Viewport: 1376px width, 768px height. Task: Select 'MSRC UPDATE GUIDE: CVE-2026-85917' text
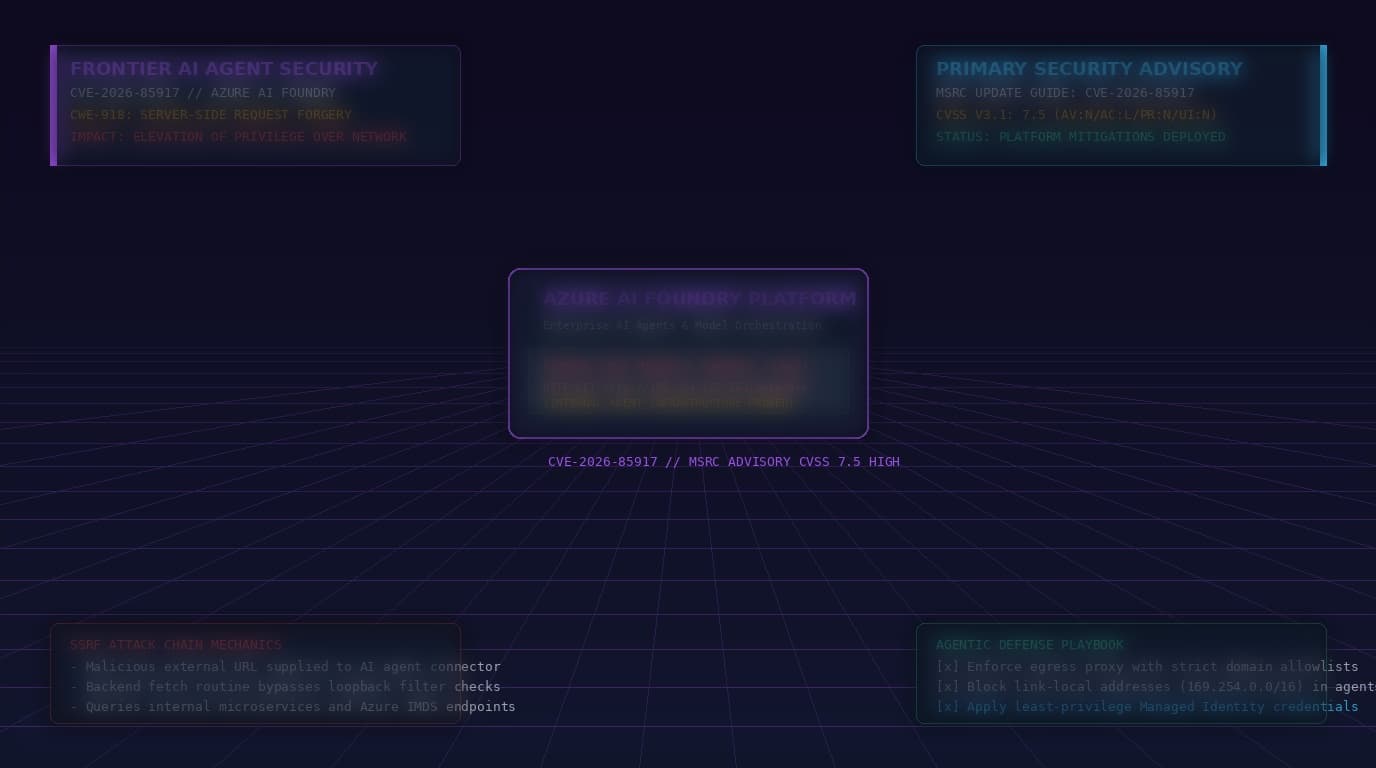1065,93
